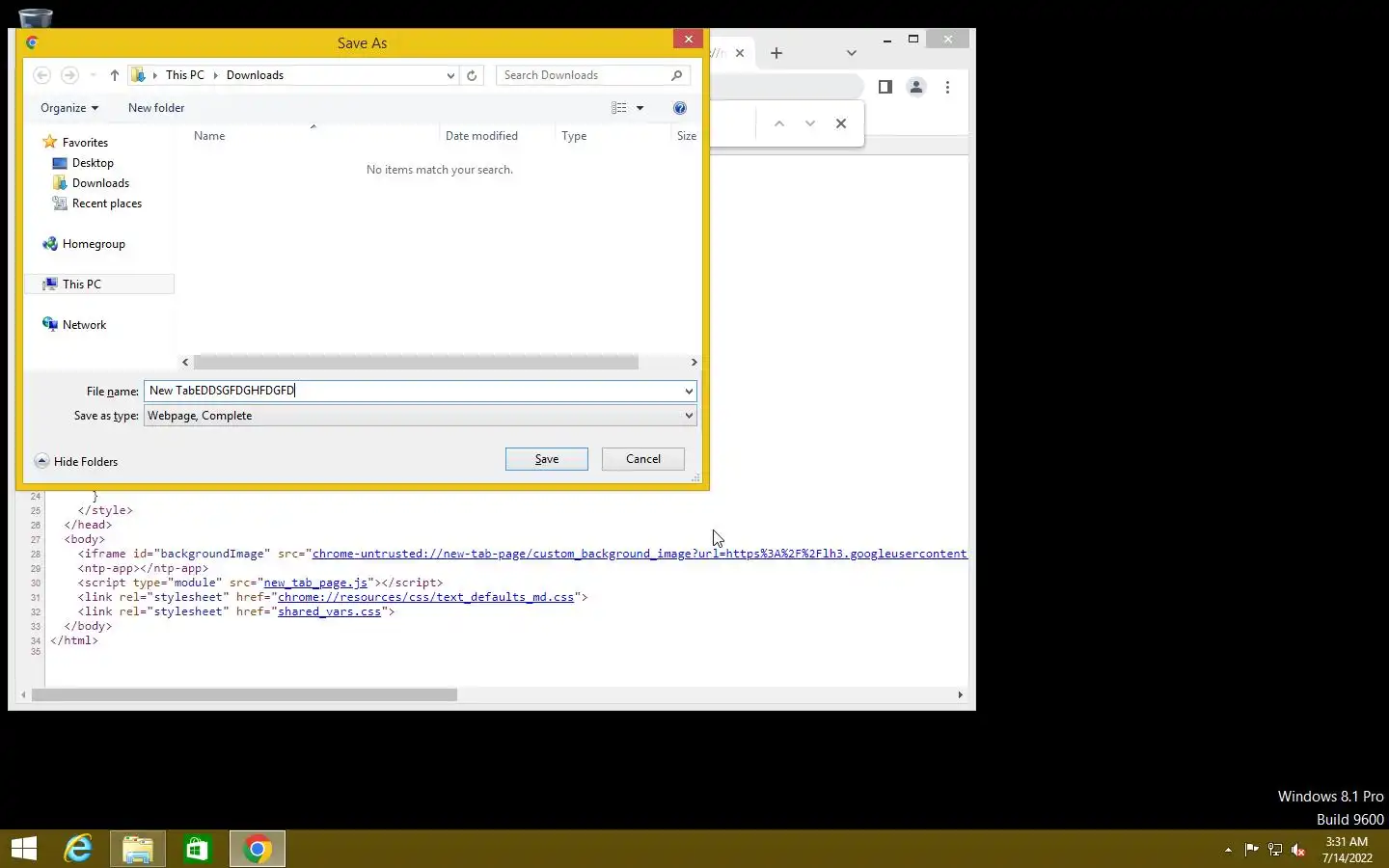Open the Recycle Bin desktop icon

click(36, 17)
